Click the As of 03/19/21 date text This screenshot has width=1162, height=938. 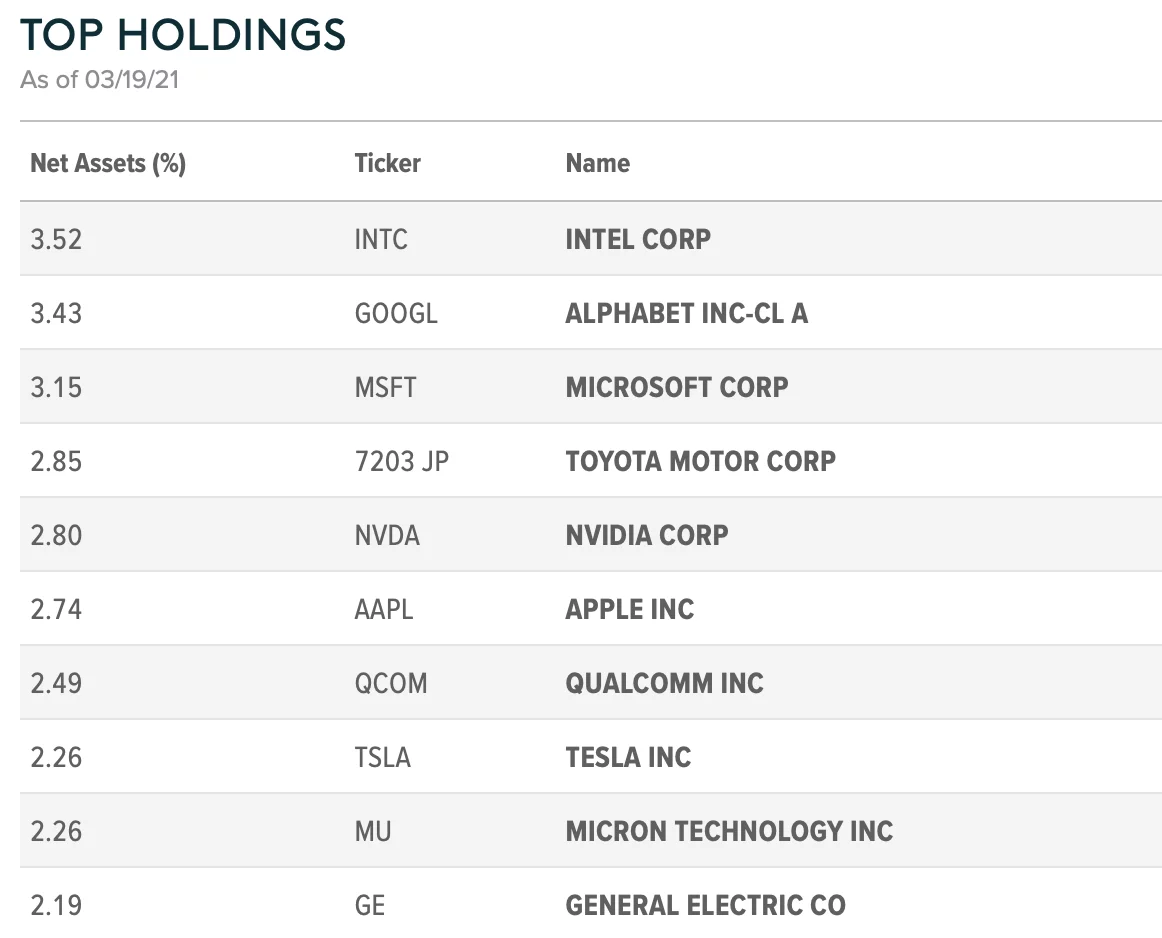coord(99,80)
